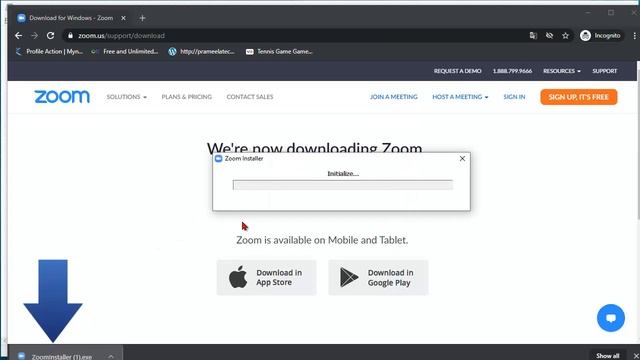
Task: Click Request a Demo link
Action: [458, 71]
